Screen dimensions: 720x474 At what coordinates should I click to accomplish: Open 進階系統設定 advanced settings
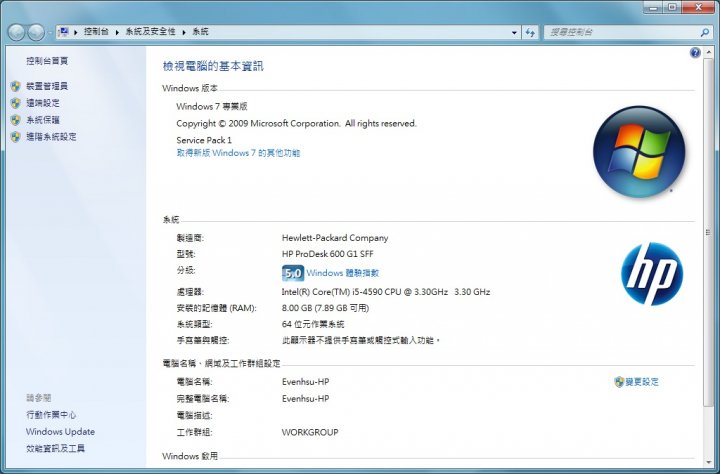click(x=51, y=137)
